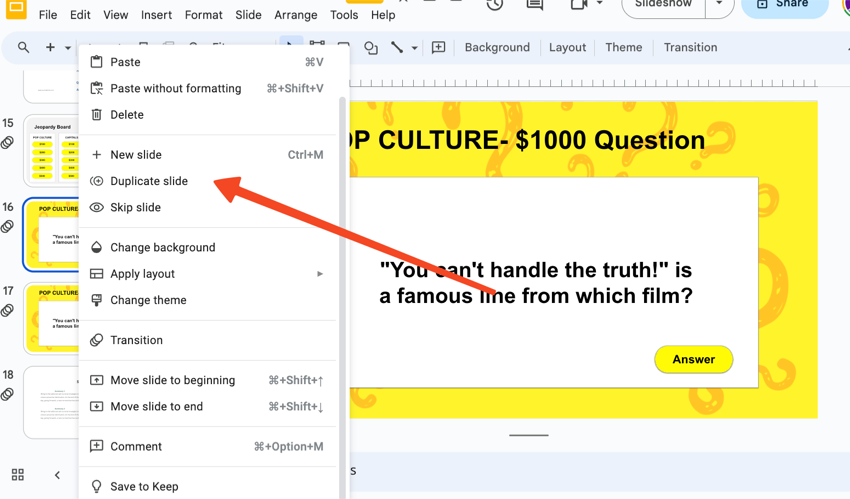Viewport: 850px width, 499px height.
Task: Click the new slide plus icon
Action: (50, 48)
